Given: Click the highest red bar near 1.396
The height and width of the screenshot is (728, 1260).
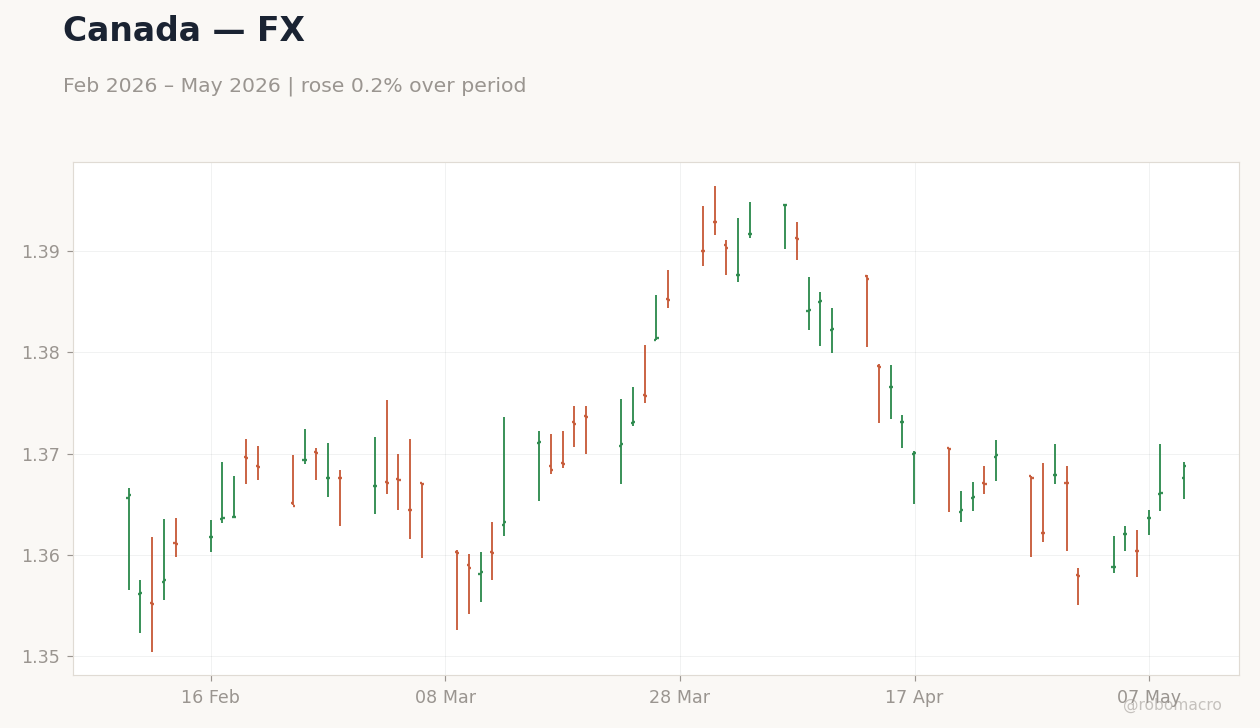Looking at the screenshot, I should [715, 211].
